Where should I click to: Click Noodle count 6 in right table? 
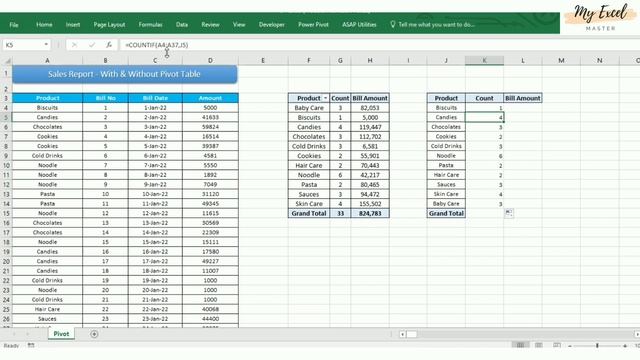tap(484, 156)
